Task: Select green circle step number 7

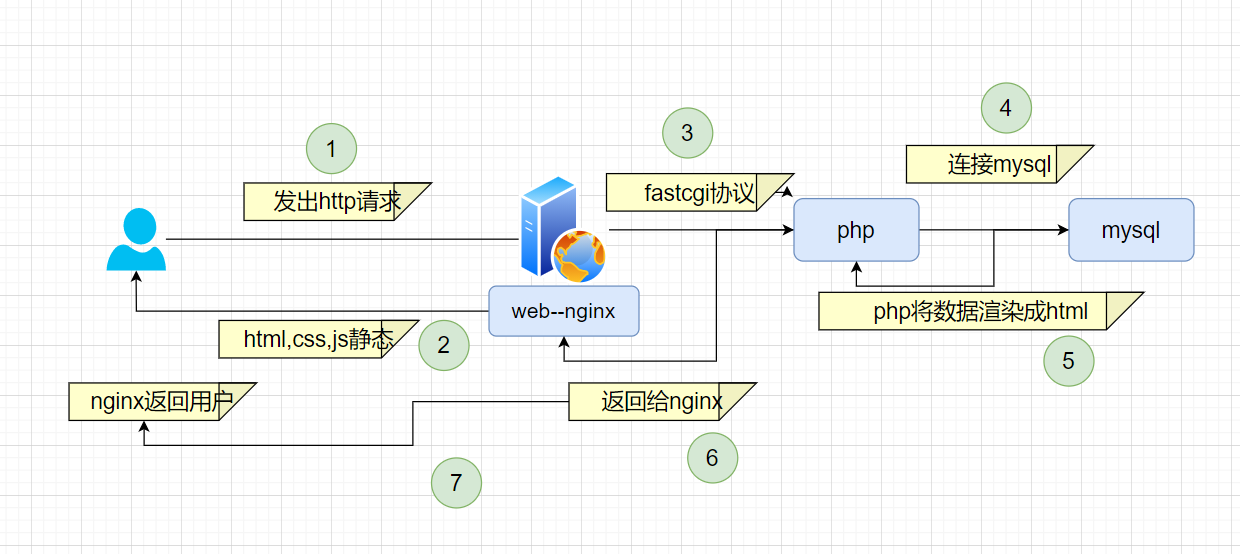Action: [x=456, y=484]
